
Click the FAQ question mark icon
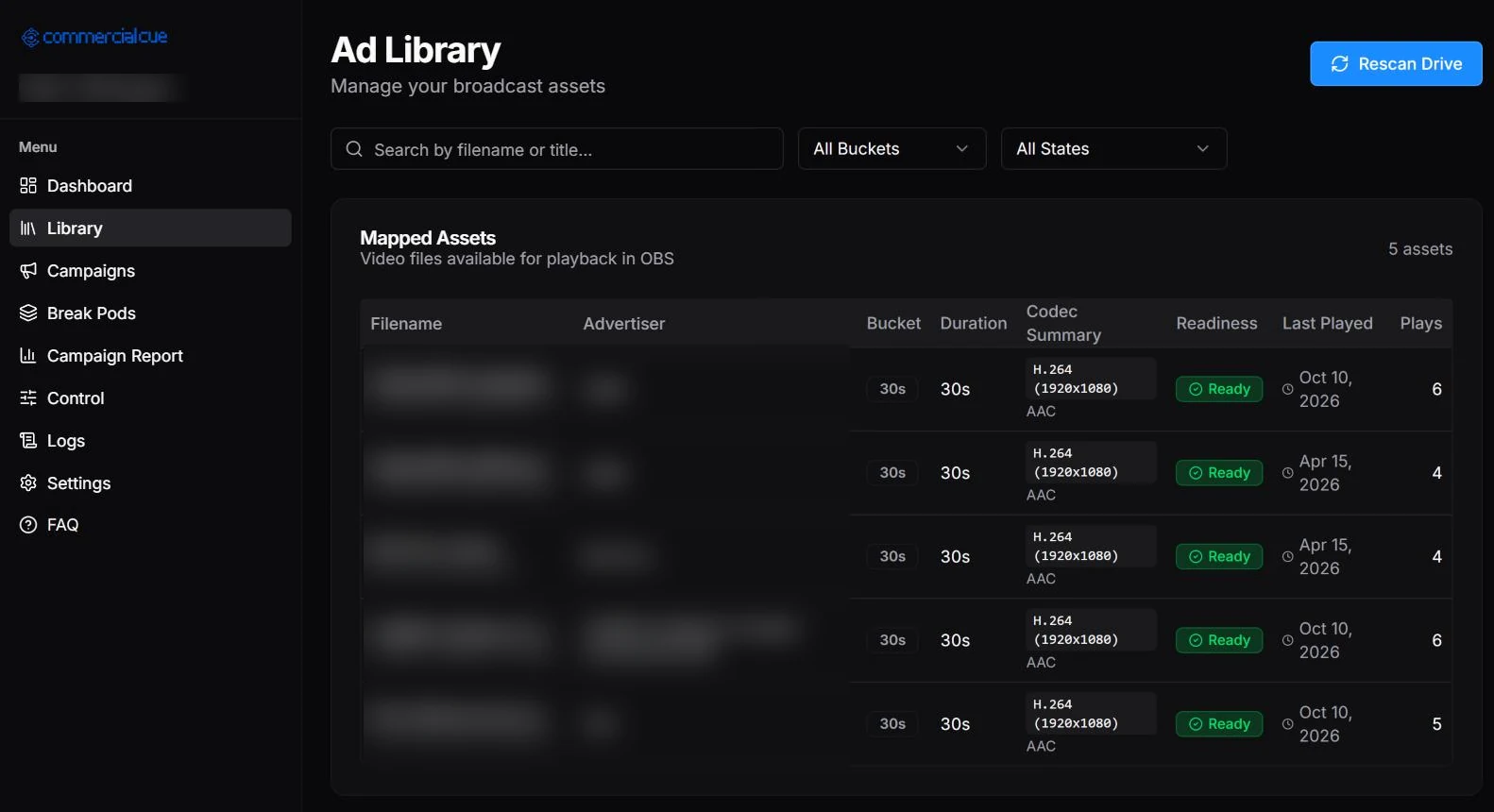(x=28, y=525)
